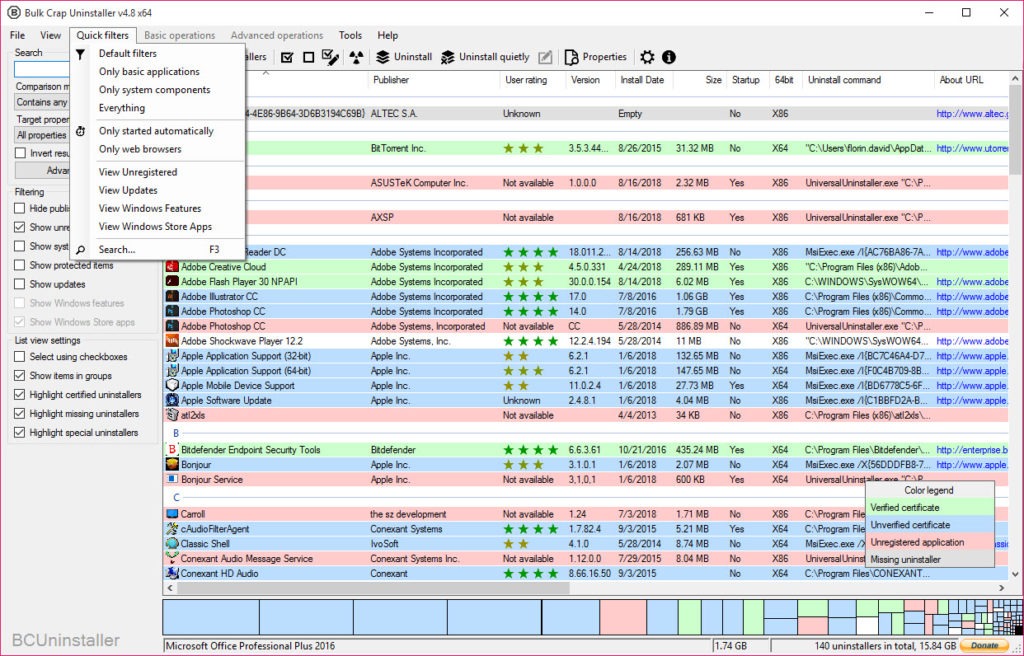Screen dimensions: 1024x656
Task: Enable the Show protected items checkbox
Action: pos(20,265)
